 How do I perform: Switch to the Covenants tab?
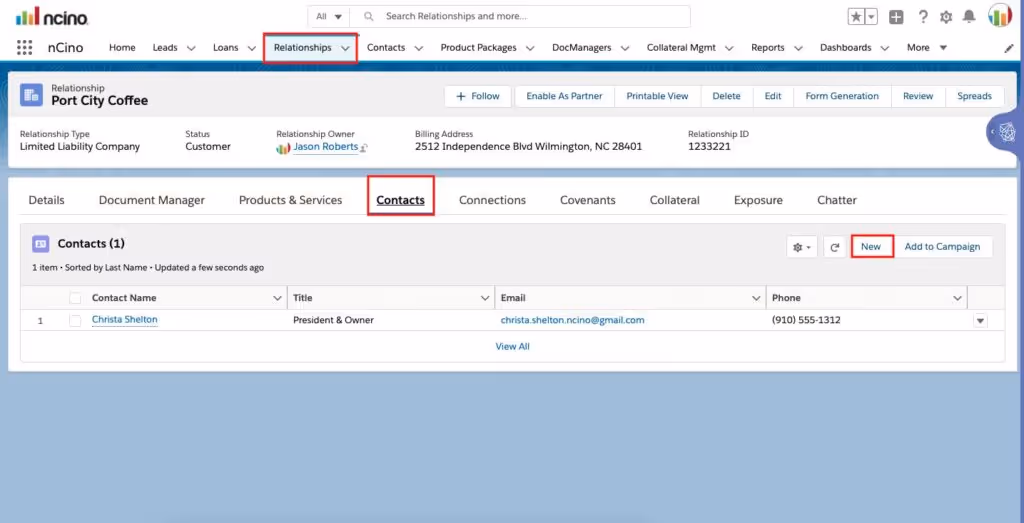588,200
